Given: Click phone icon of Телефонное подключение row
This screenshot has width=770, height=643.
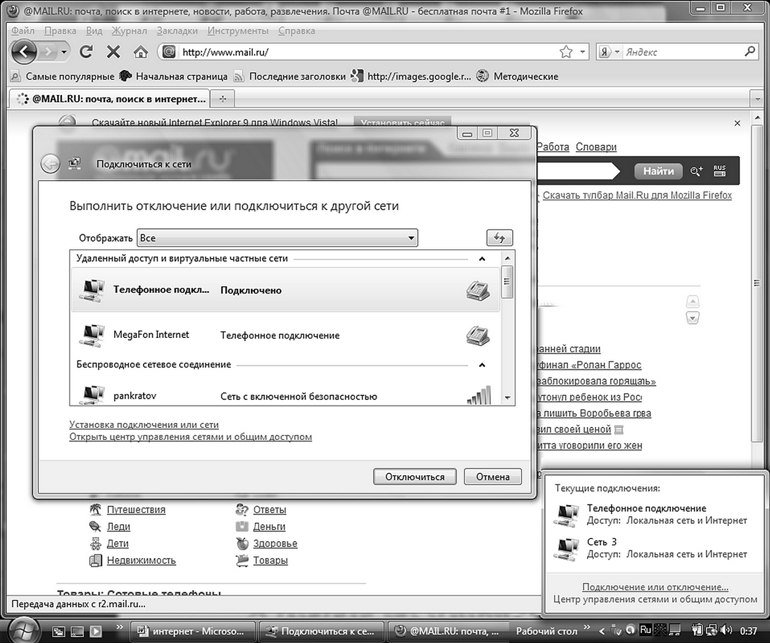Looking at the screenshot, I should (x=477, y=290).
